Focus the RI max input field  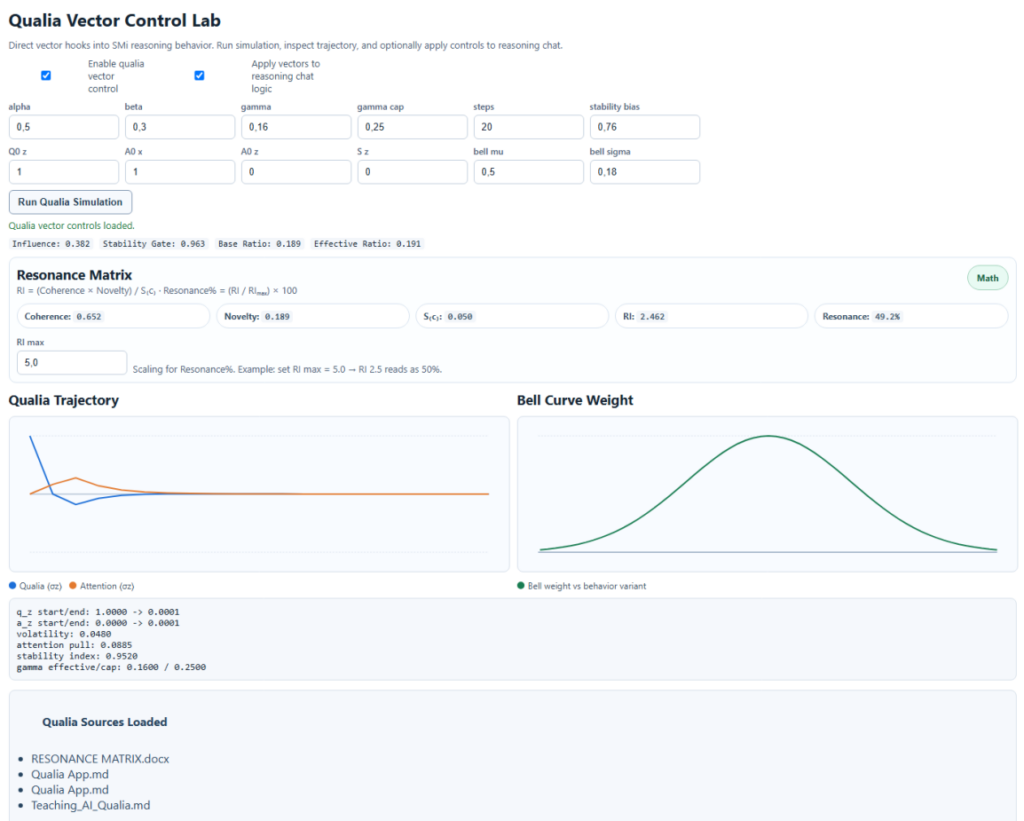pyautogui.click(x=72, y=362)
